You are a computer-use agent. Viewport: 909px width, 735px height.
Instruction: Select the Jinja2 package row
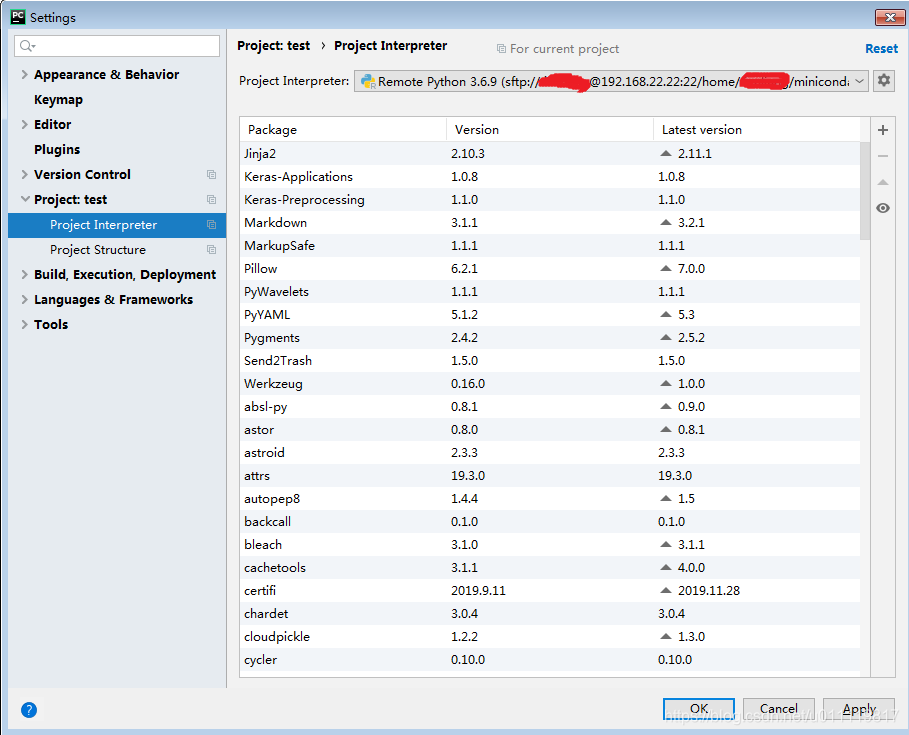click(550, 154)
